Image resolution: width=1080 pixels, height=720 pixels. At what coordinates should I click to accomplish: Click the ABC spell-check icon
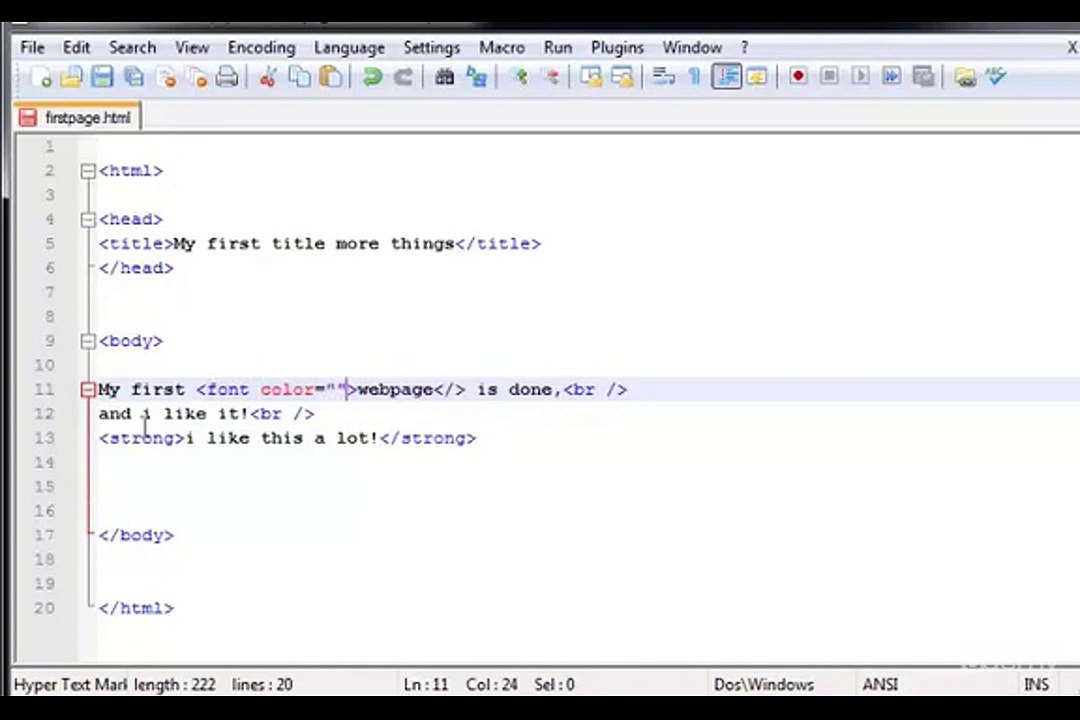[x=996, y=76]
